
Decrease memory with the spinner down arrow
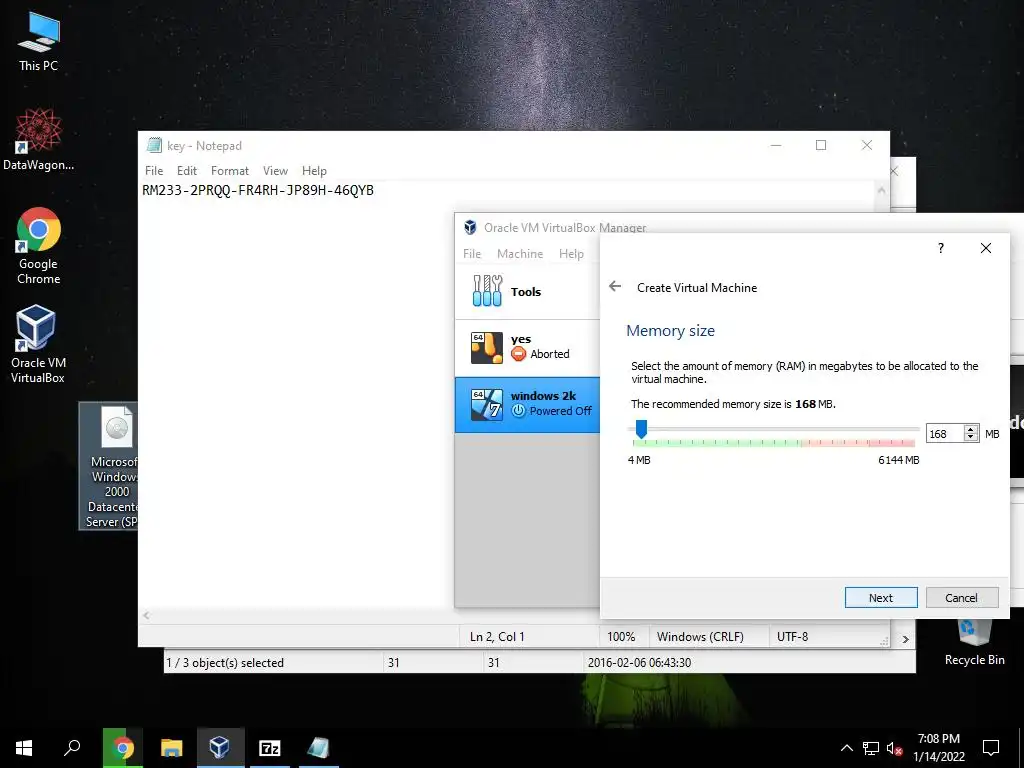click(x=971, y=438)
